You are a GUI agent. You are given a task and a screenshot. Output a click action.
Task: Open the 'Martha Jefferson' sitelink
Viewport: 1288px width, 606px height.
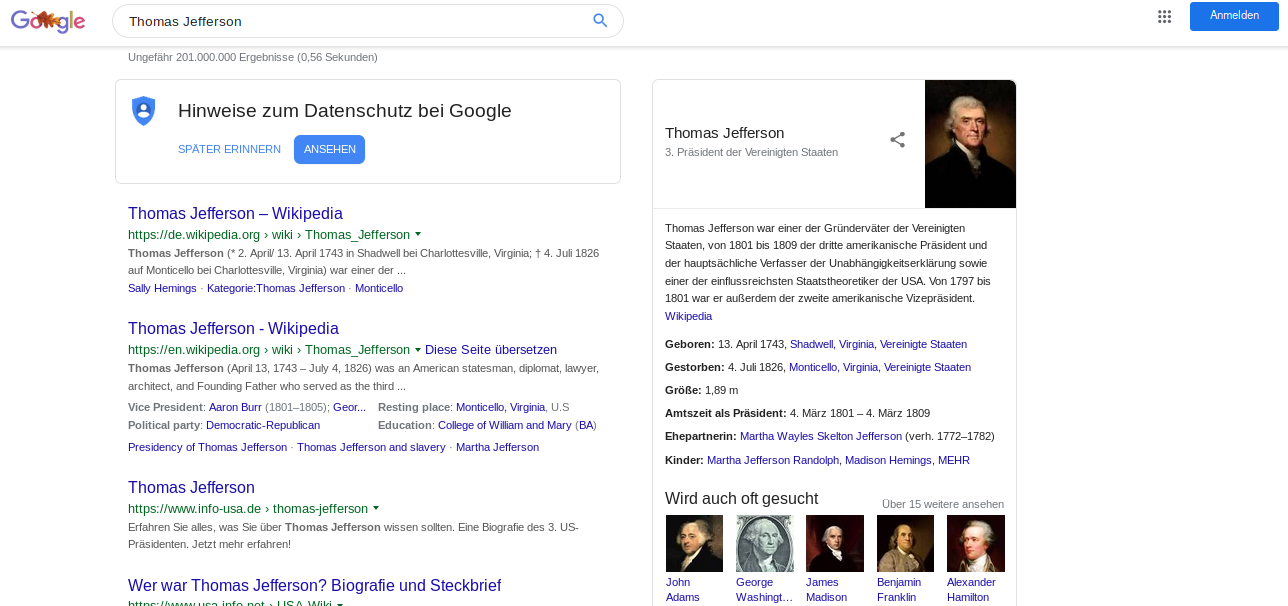pyautogui.click(x=497, y=447)
